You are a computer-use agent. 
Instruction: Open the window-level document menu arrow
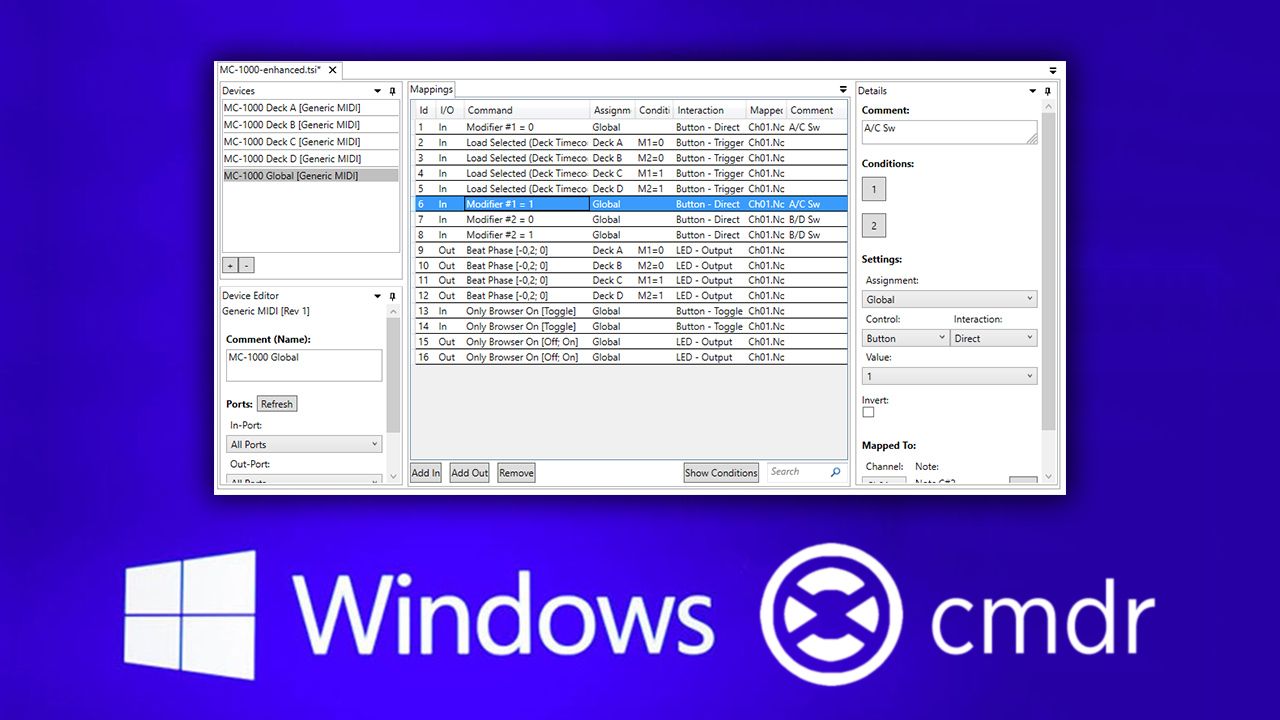click(x=1053, y=71)
